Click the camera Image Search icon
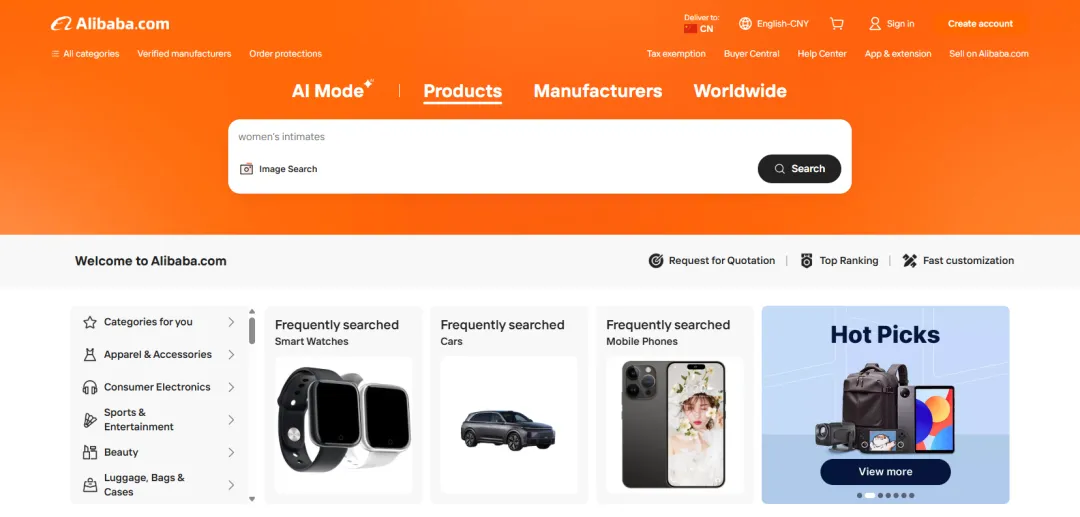The image size is (1080, 517). [247, 169]
